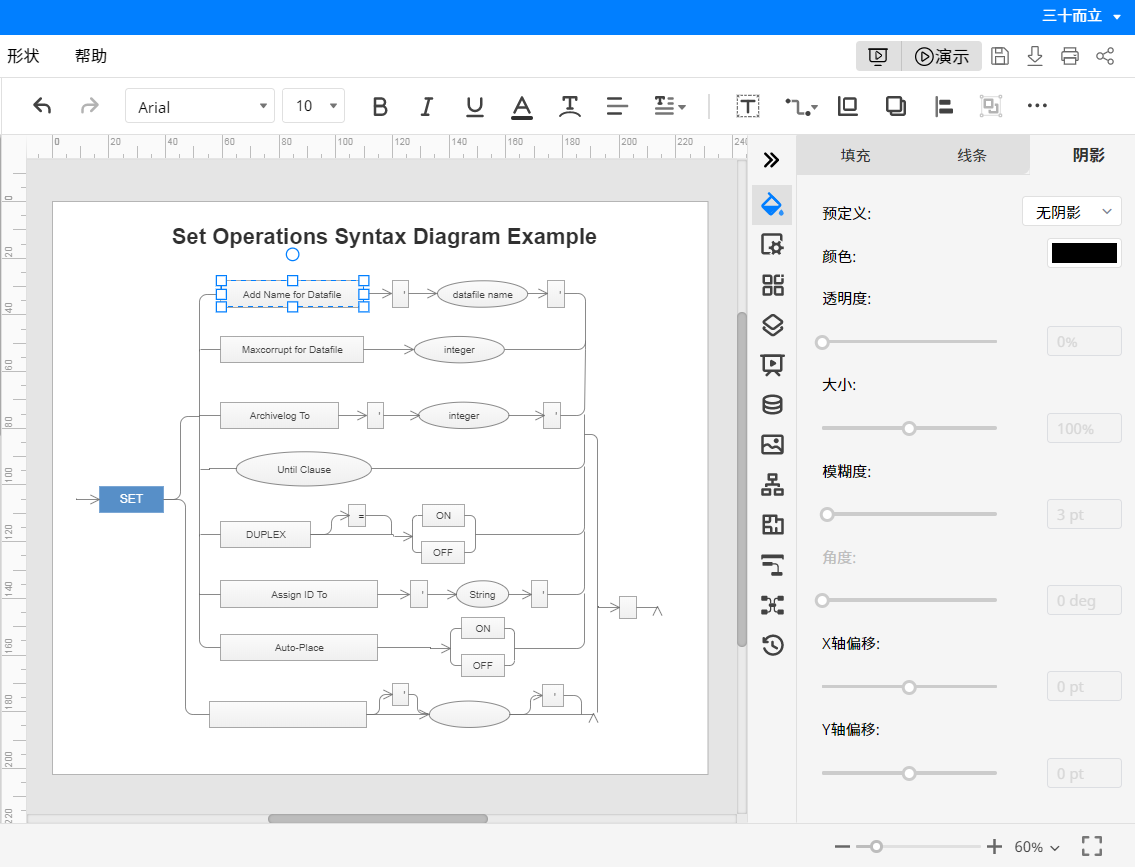Viewport: 1135px width, 867px height.
Task: Print the diagram
Action: [1070, 56]
